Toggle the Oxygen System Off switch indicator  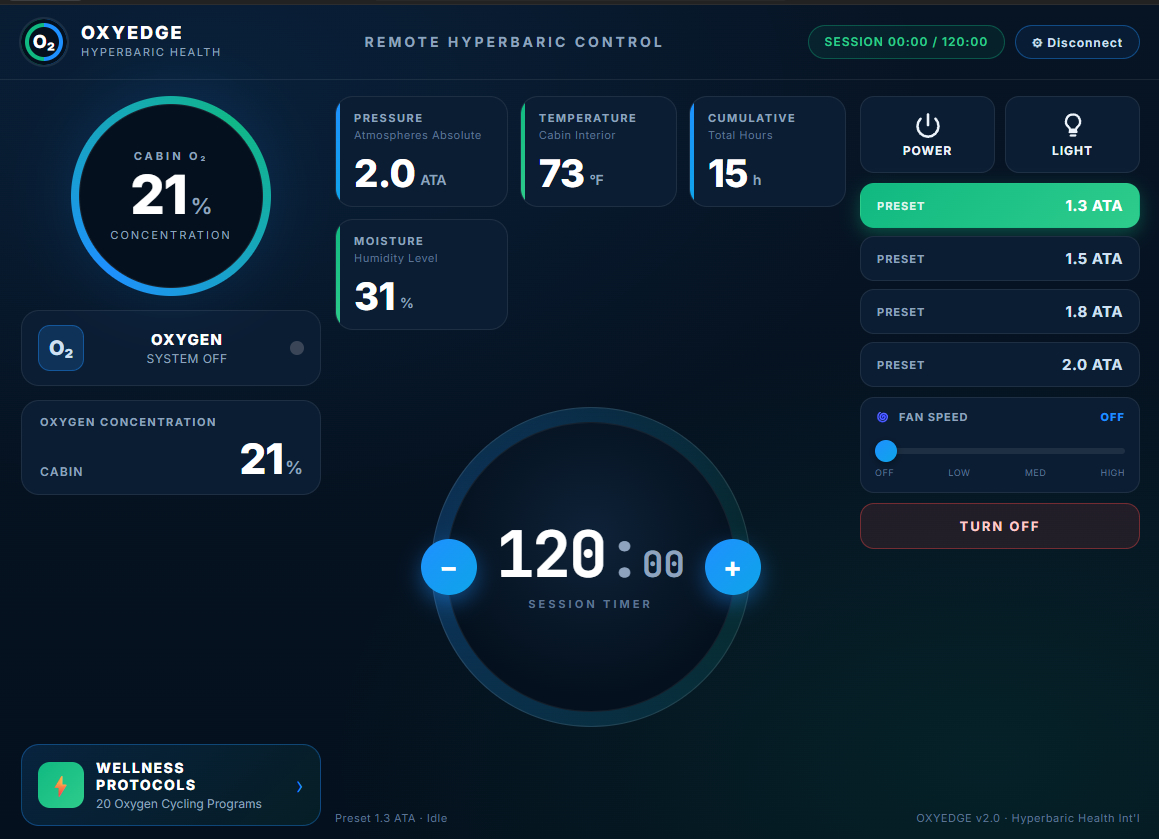296,348
